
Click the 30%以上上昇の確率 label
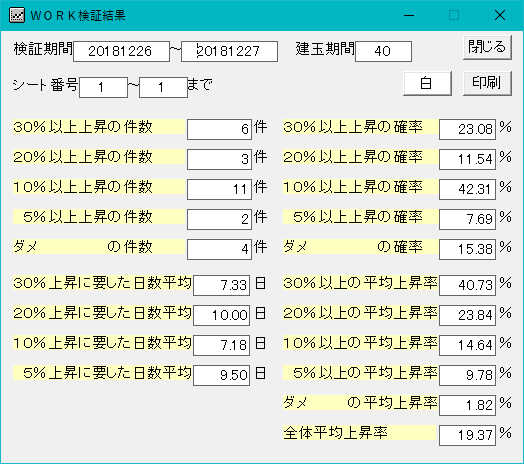pos(360,127)
